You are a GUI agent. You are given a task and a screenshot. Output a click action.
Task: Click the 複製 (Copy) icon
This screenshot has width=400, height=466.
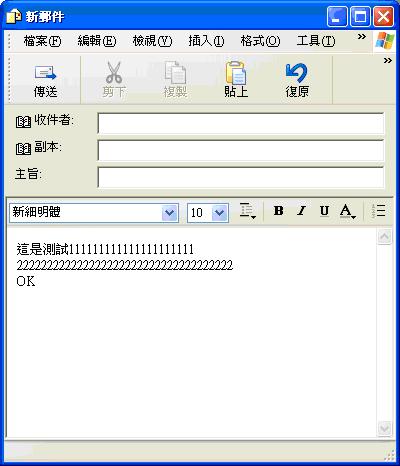pos(175,72)
